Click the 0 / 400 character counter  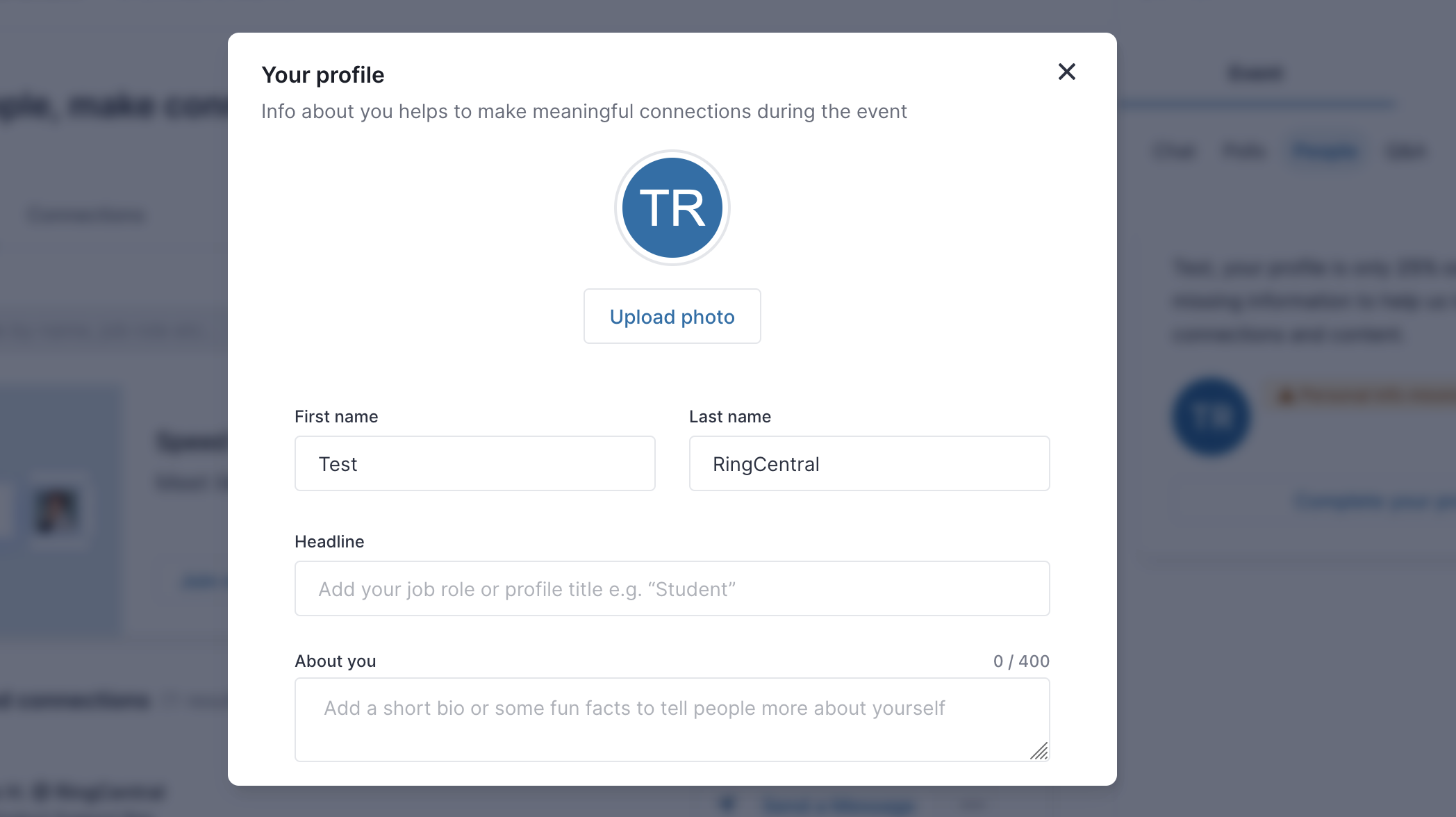(x=1021, y=661)
